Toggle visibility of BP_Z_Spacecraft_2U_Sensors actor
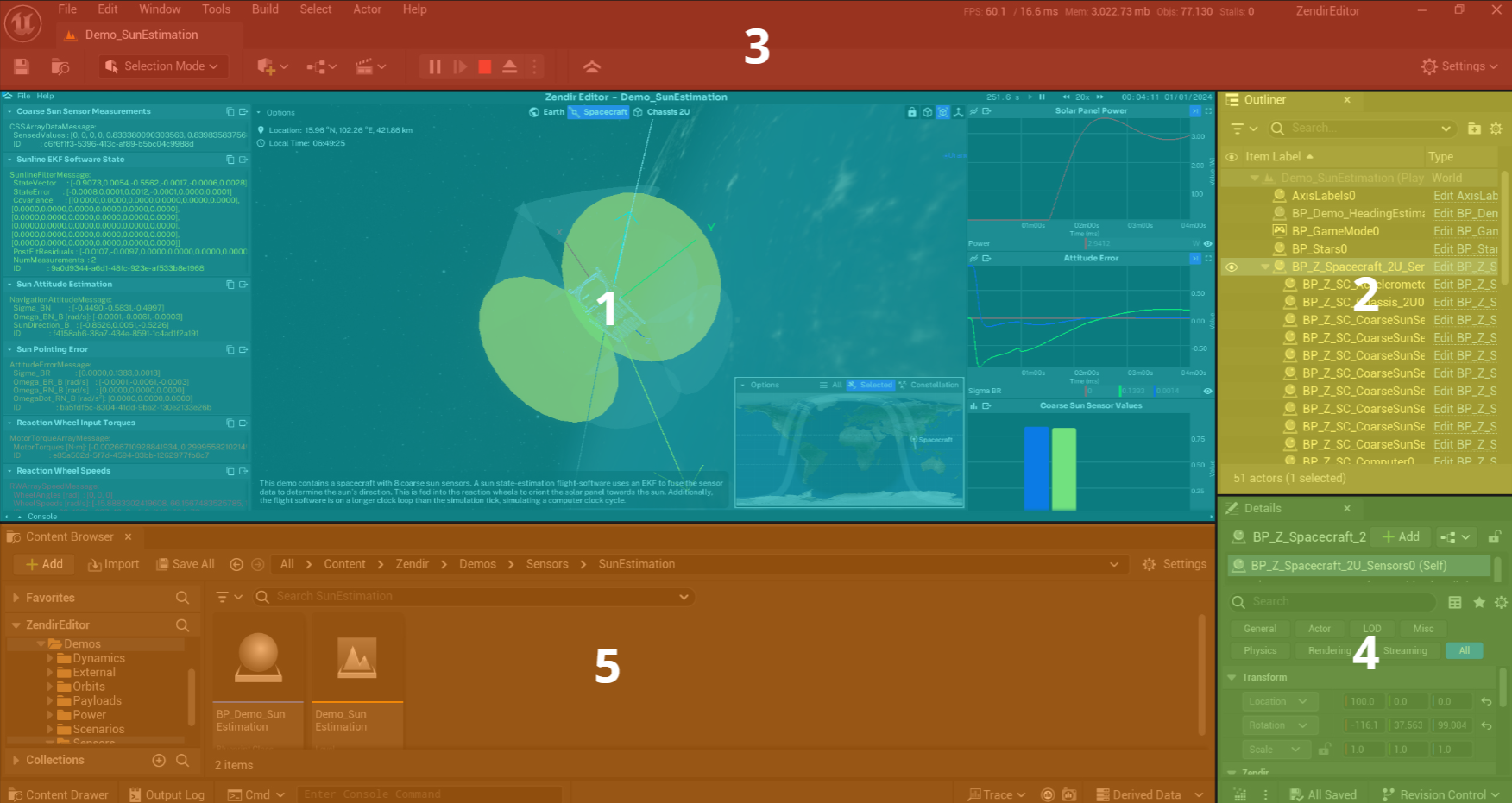 (1232, 267)
